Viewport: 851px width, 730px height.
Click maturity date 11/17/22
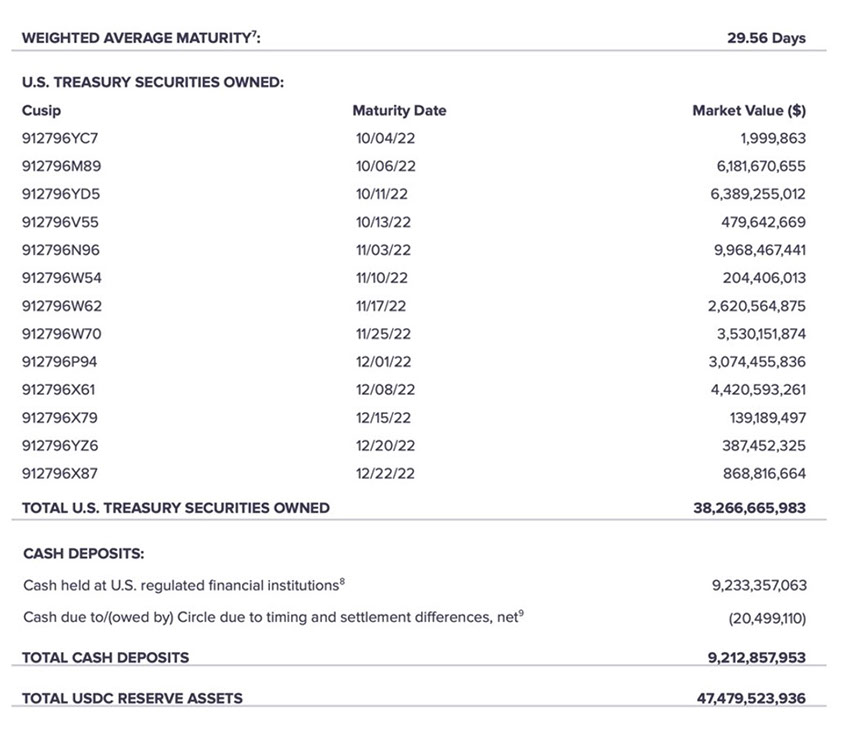380,306
